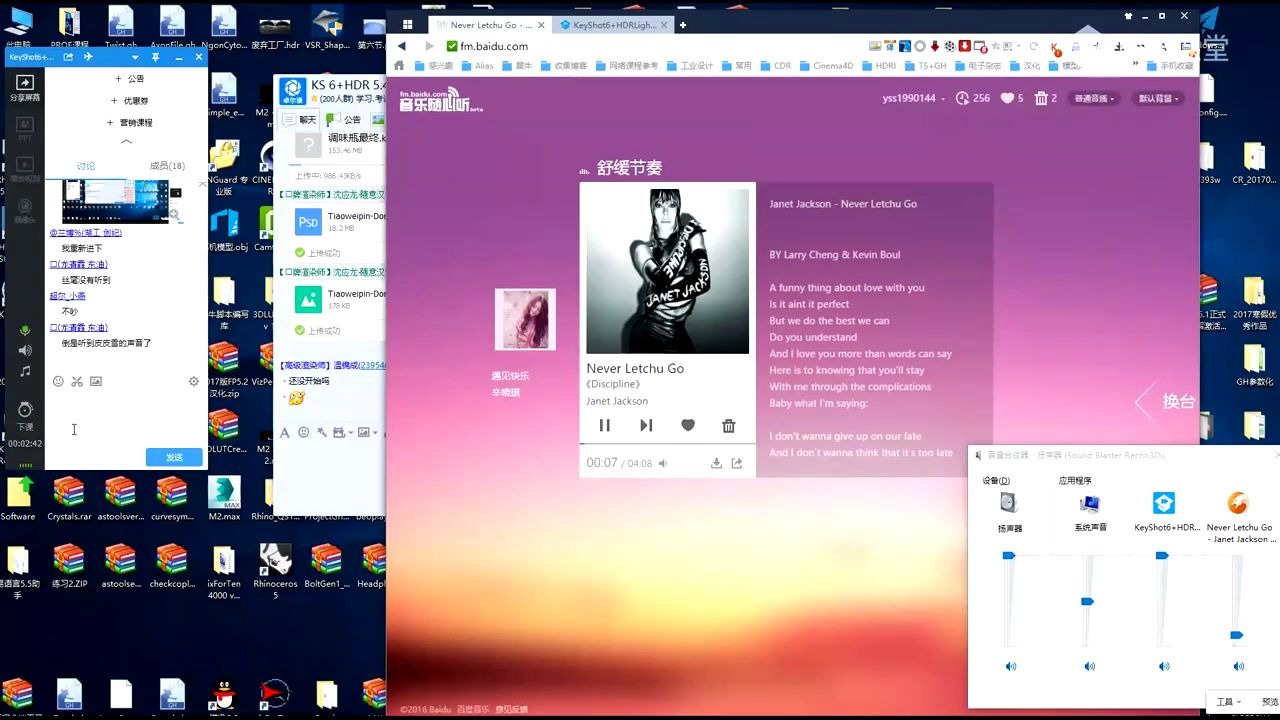Viewport: 1280px width, 720px height.
Task: Open classroom chat settings gear
Action: [194, 381]
